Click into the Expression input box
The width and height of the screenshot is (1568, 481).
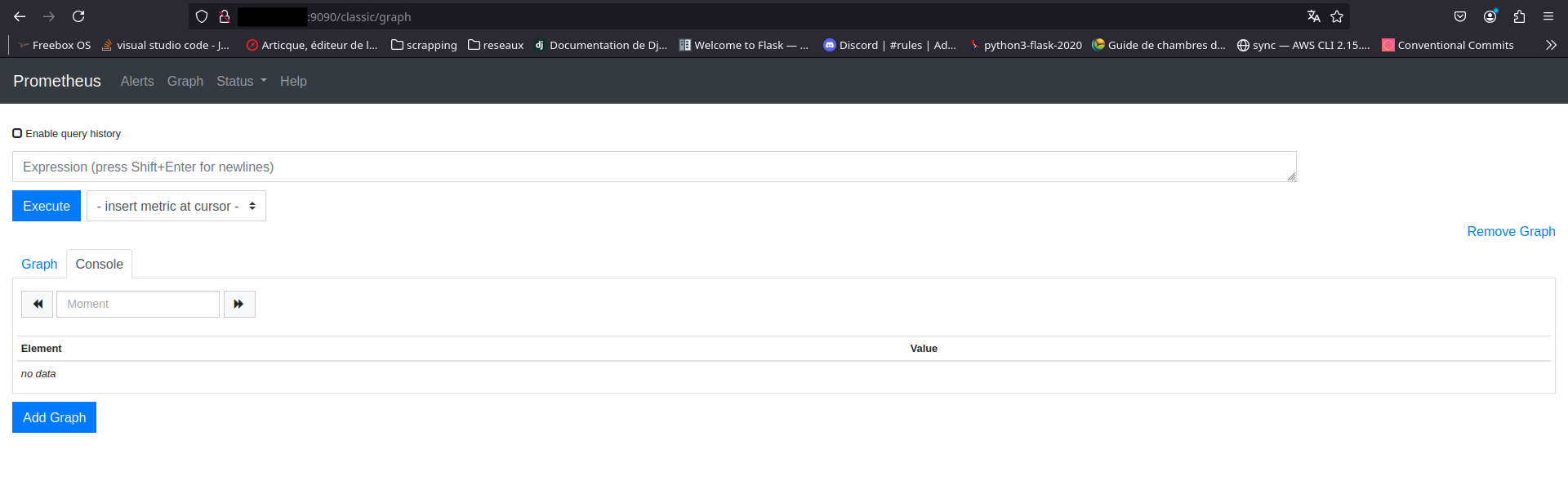tap(654, 167)
